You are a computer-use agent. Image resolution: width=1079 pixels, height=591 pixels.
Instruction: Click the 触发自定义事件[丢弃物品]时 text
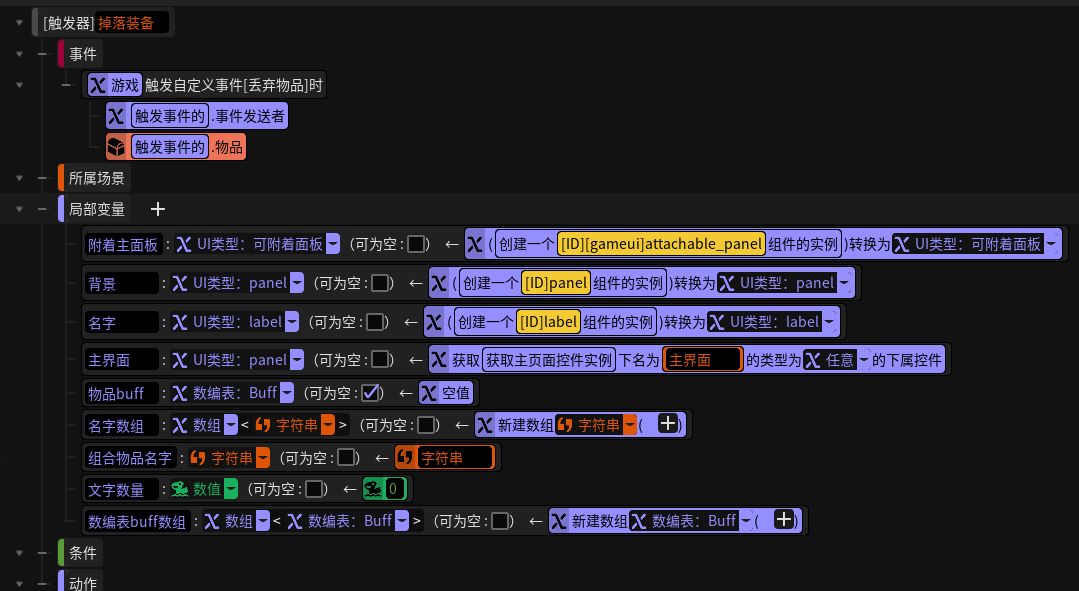coord(233,85)
